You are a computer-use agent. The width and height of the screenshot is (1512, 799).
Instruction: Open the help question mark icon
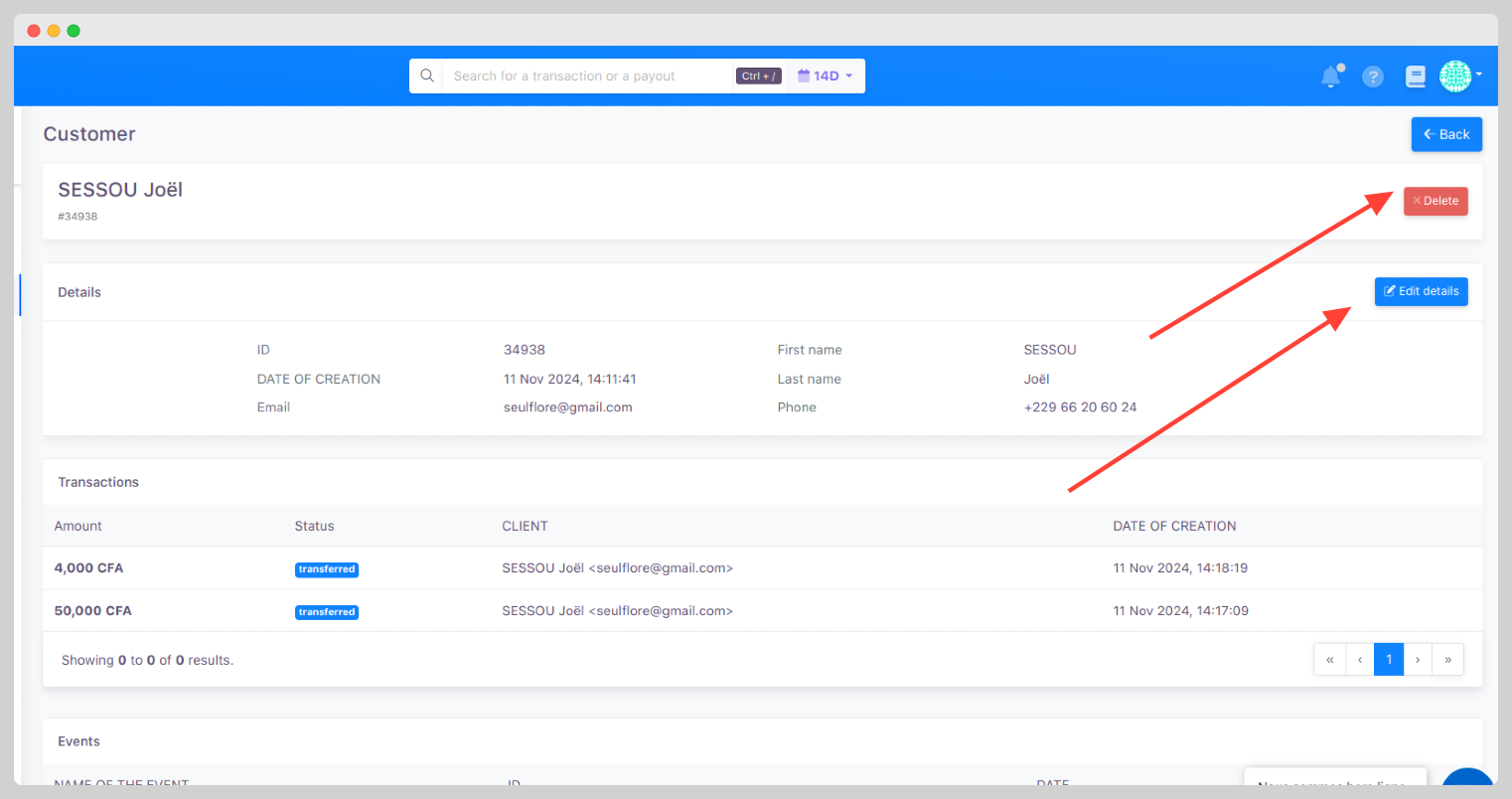(x=1373, y=77)
